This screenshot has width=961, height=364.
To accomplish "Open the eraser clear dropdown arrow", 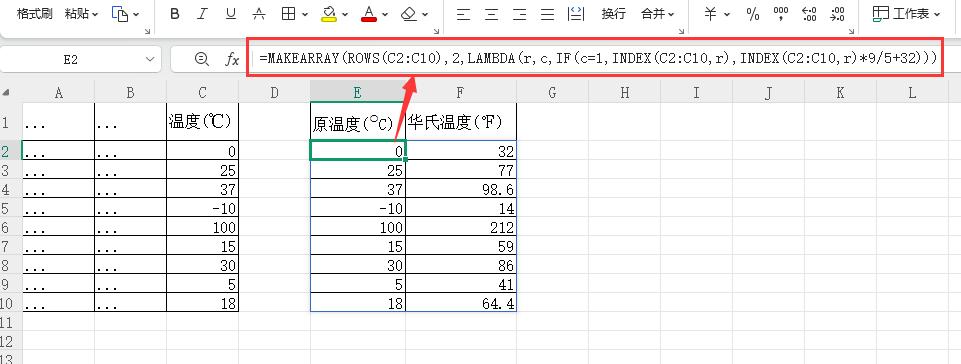I will (x=425, y=15).
